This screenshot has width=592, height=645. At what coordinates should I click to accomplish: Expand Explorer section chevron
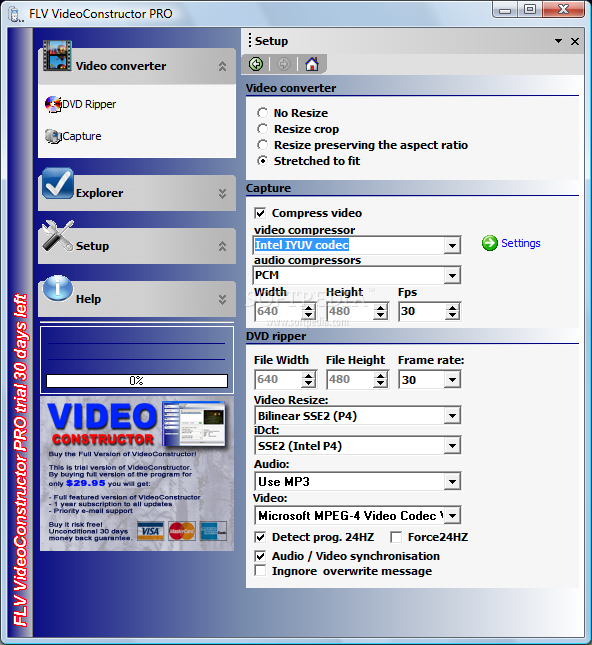pyautogui.click(x=222, y=194)
